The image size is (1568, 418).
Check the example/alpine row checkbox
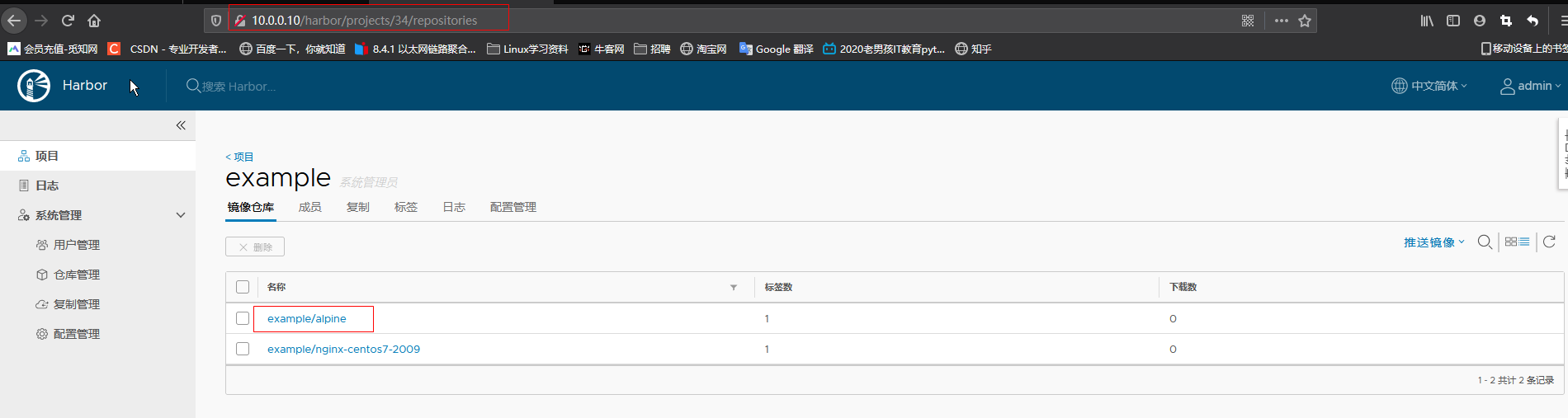243,318
